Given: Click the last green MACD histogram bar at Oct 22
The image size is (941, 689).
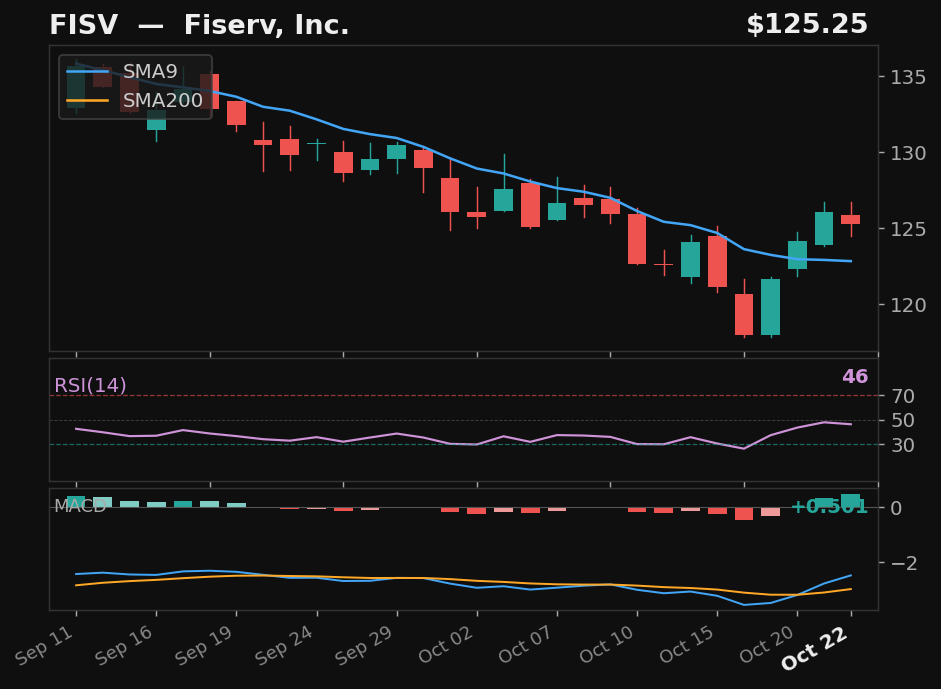Looking at the screenshot, I should tap(850, 501).
